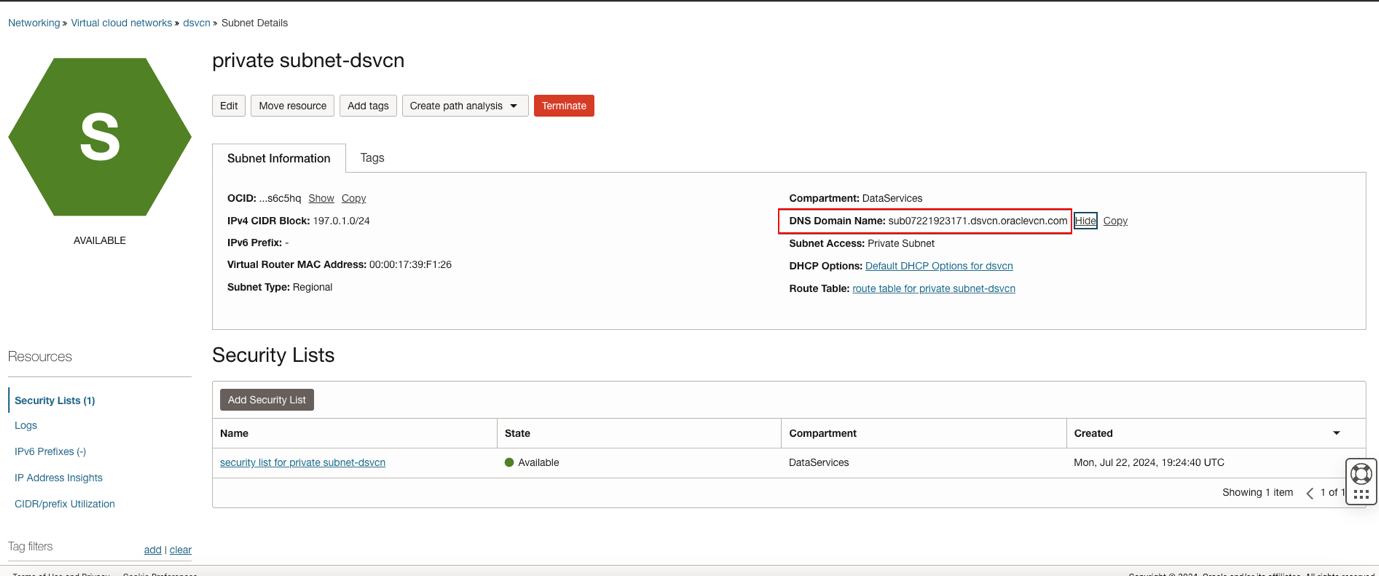This screenshot has width=1379, height=576.
Task: Click the grid dots under the lifebuoy
Action: (x=1361, y=494)
